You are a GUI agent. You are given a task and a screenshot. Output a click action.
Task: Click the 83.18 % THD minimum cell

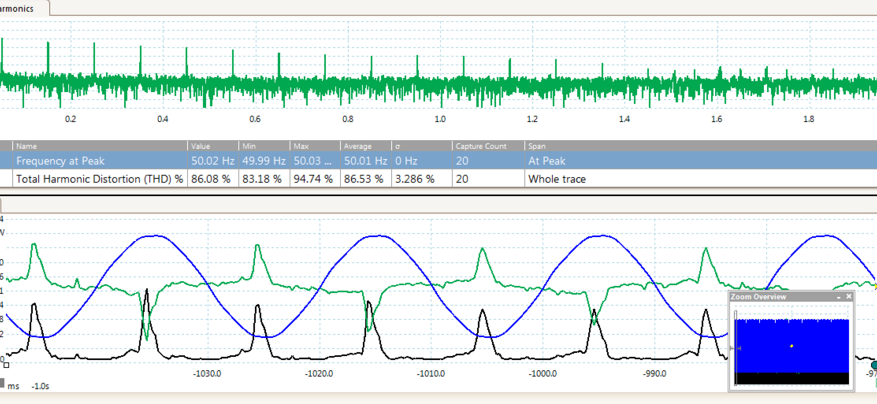[x=264, y=180]
